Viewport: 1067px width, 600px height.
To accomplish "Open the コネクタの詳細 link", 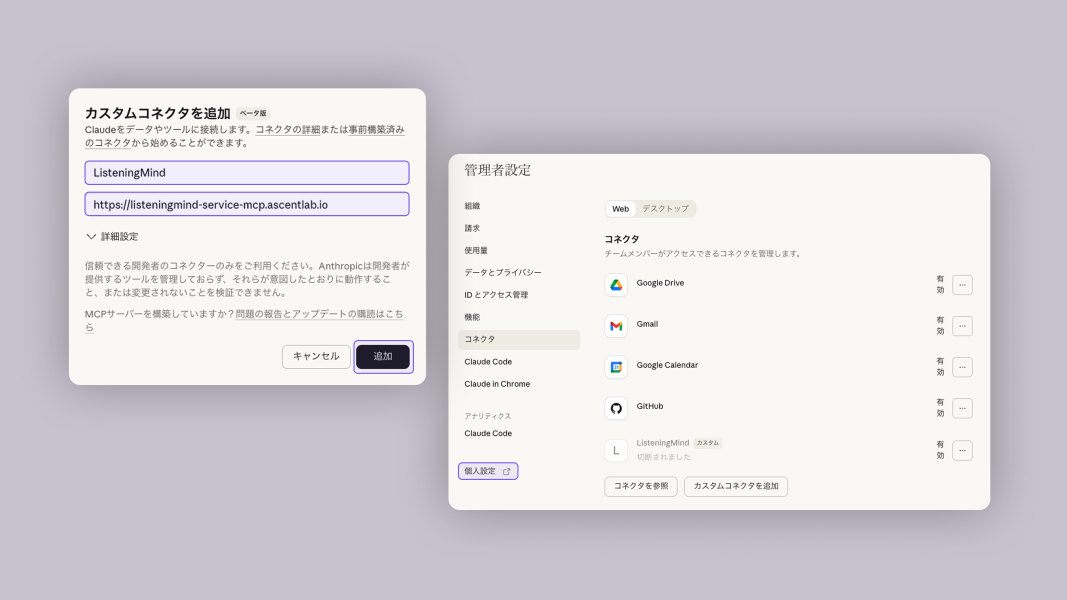I will 288,129.
